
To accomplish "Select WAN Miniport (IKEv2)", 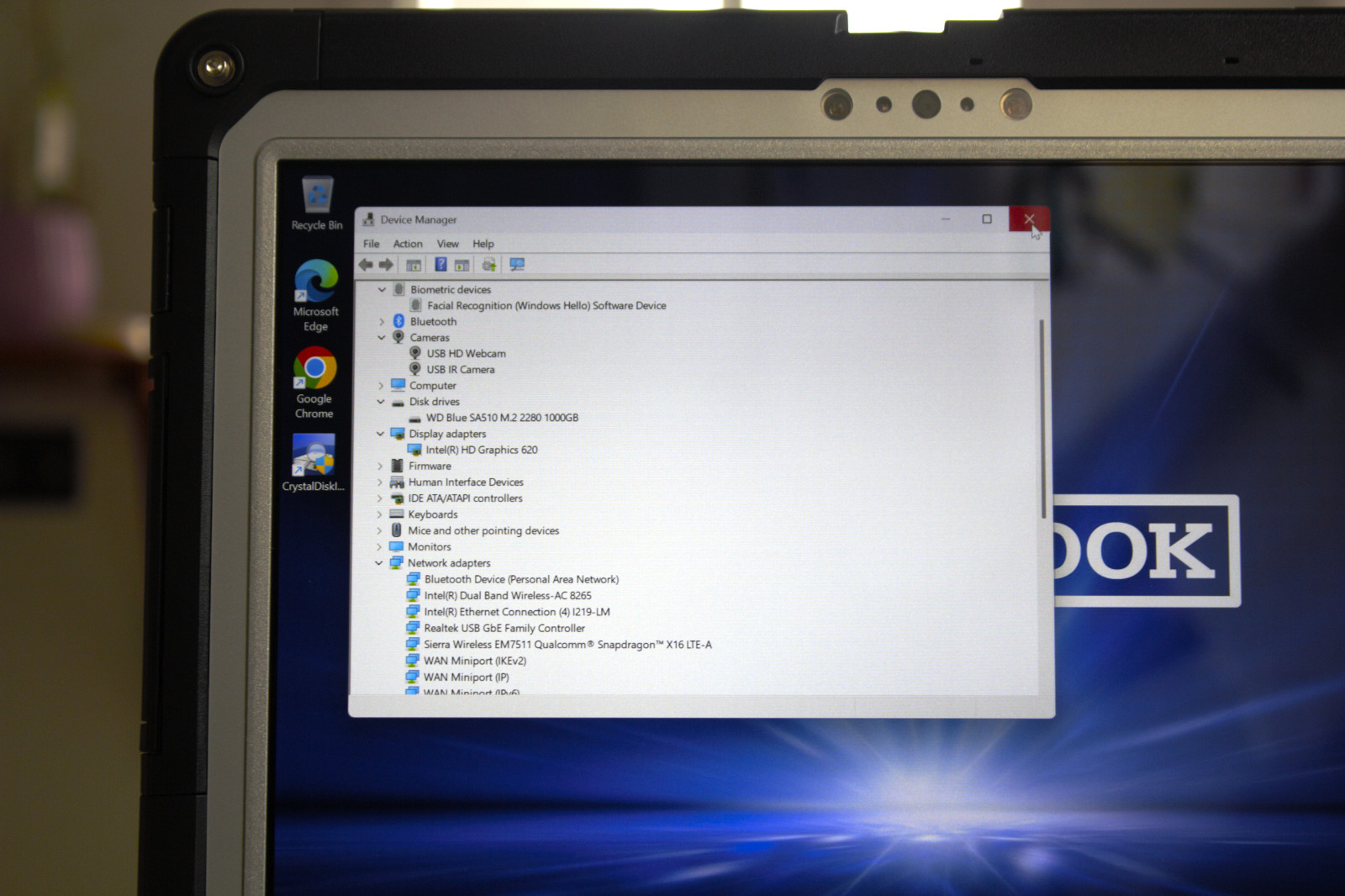I will point(475,661).
